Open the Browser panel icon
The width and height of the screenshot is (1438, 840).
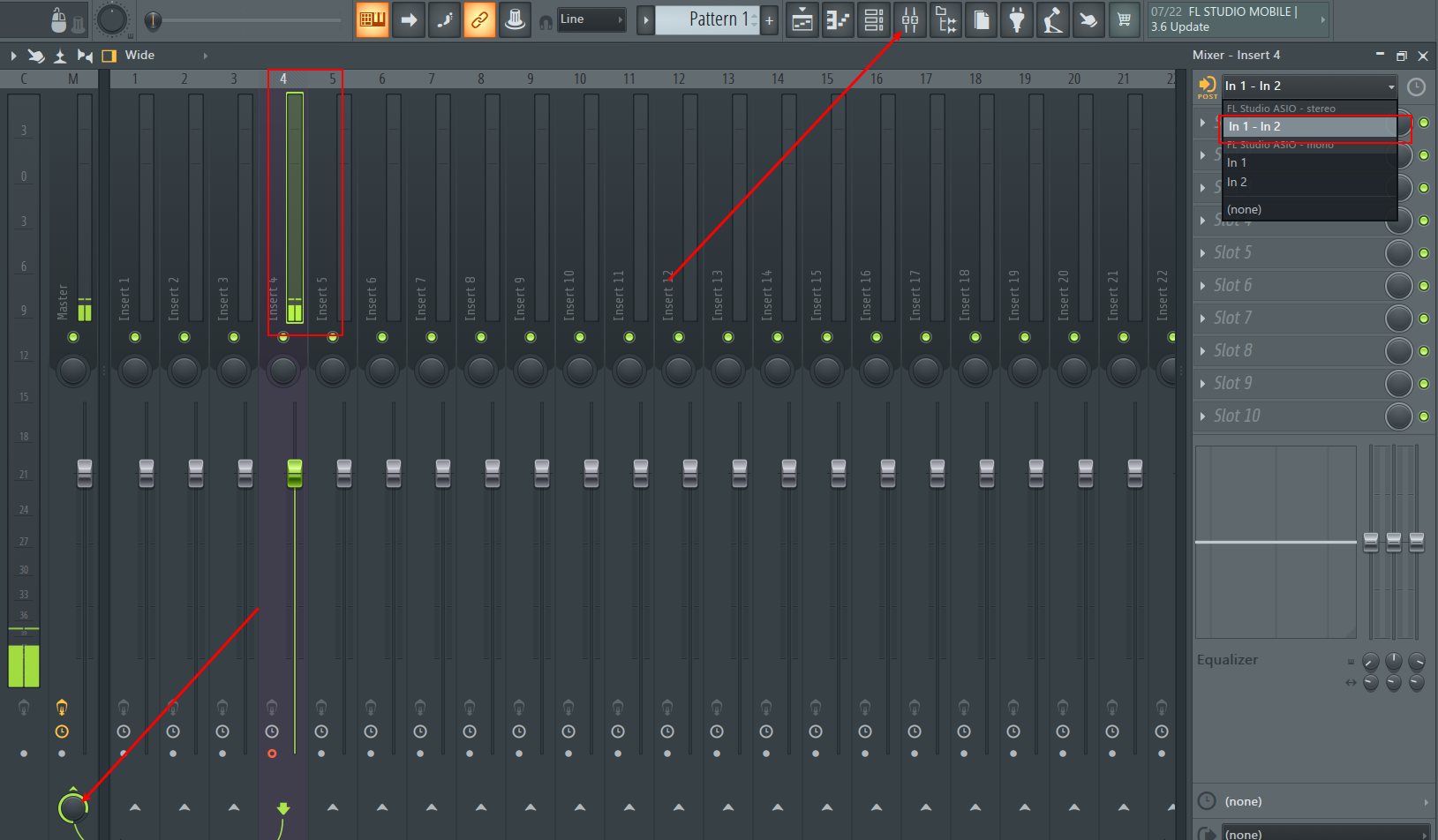click(x=945, y=19)
